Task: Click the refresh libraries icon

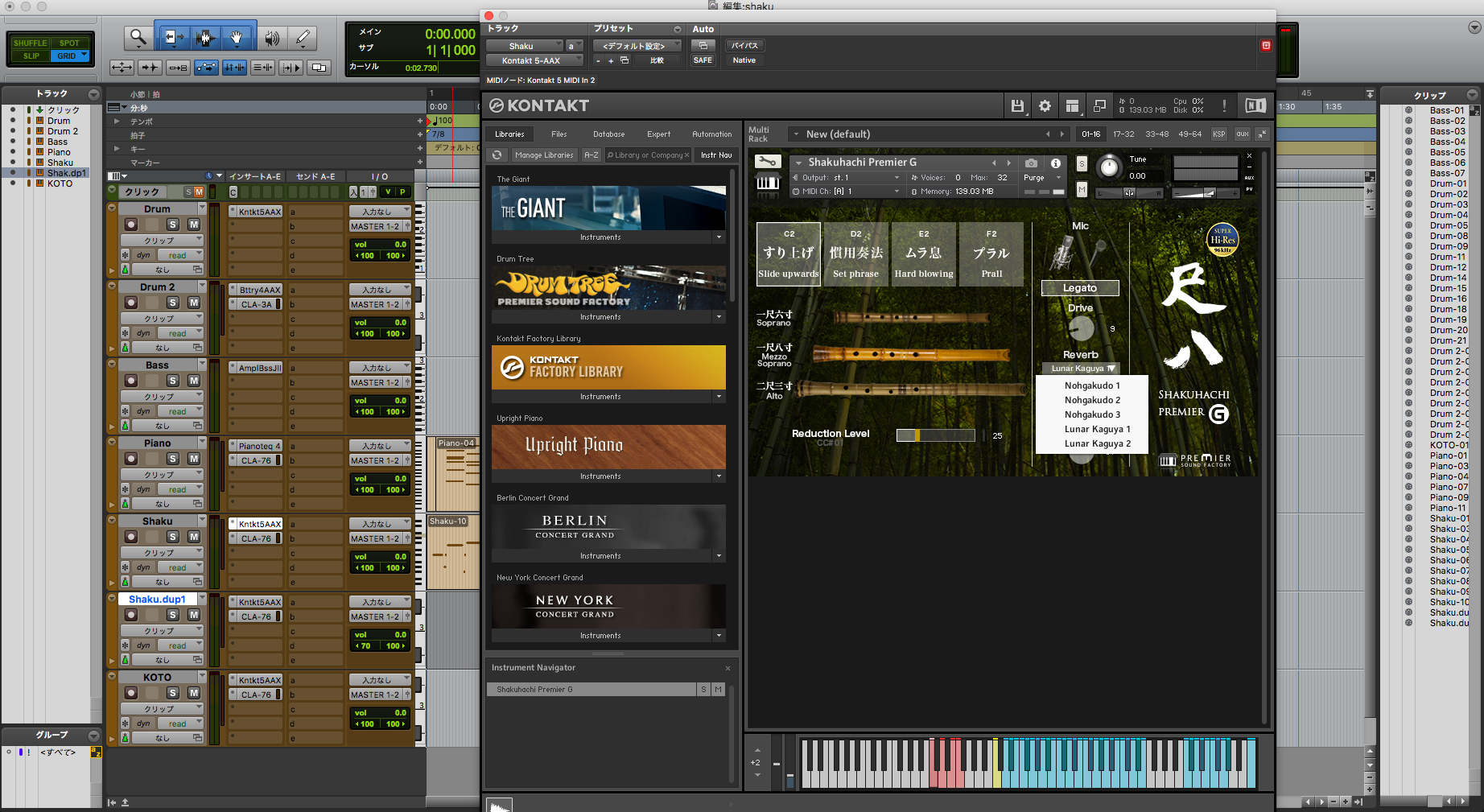Action: [497, 155]
